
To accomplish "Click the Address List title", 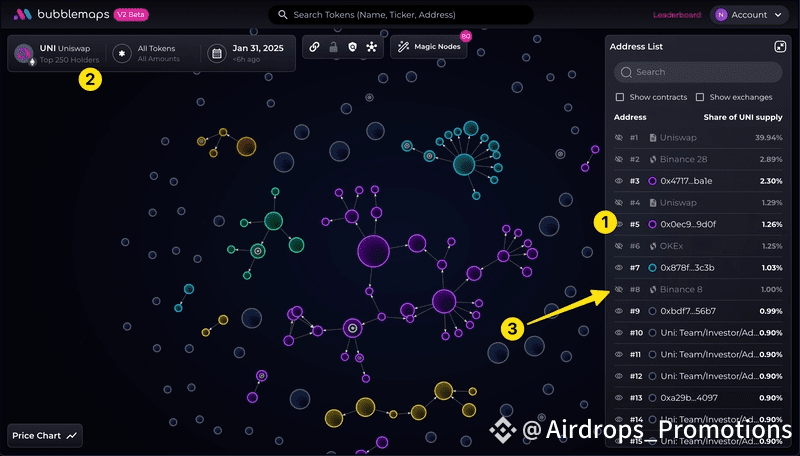I will coord(636,46).
